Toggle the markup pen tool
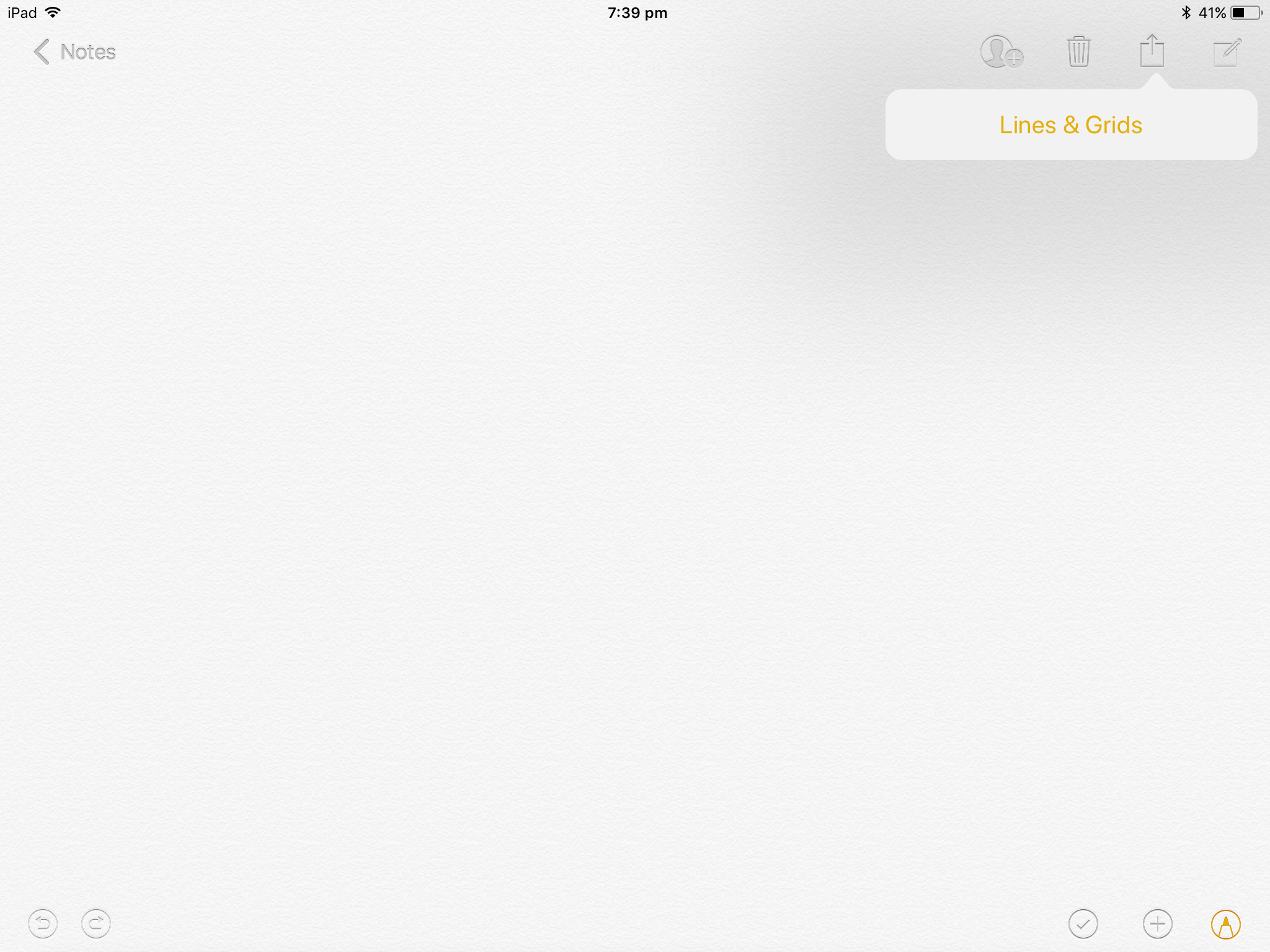The height and width of the screenshot is (952, 1270). 1225,924
